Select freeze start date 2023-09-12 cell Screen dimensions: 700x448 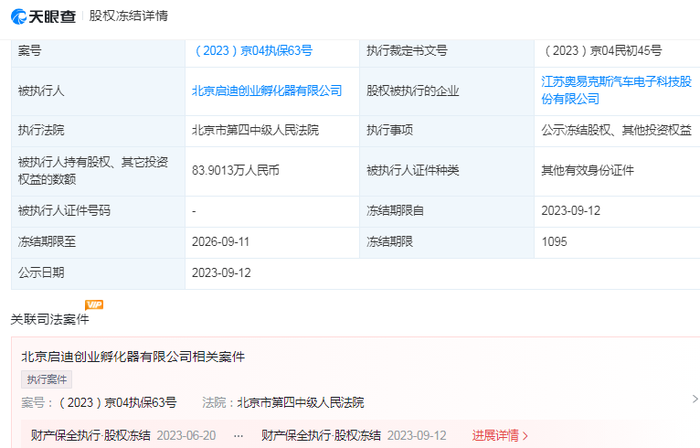point(571,211)
